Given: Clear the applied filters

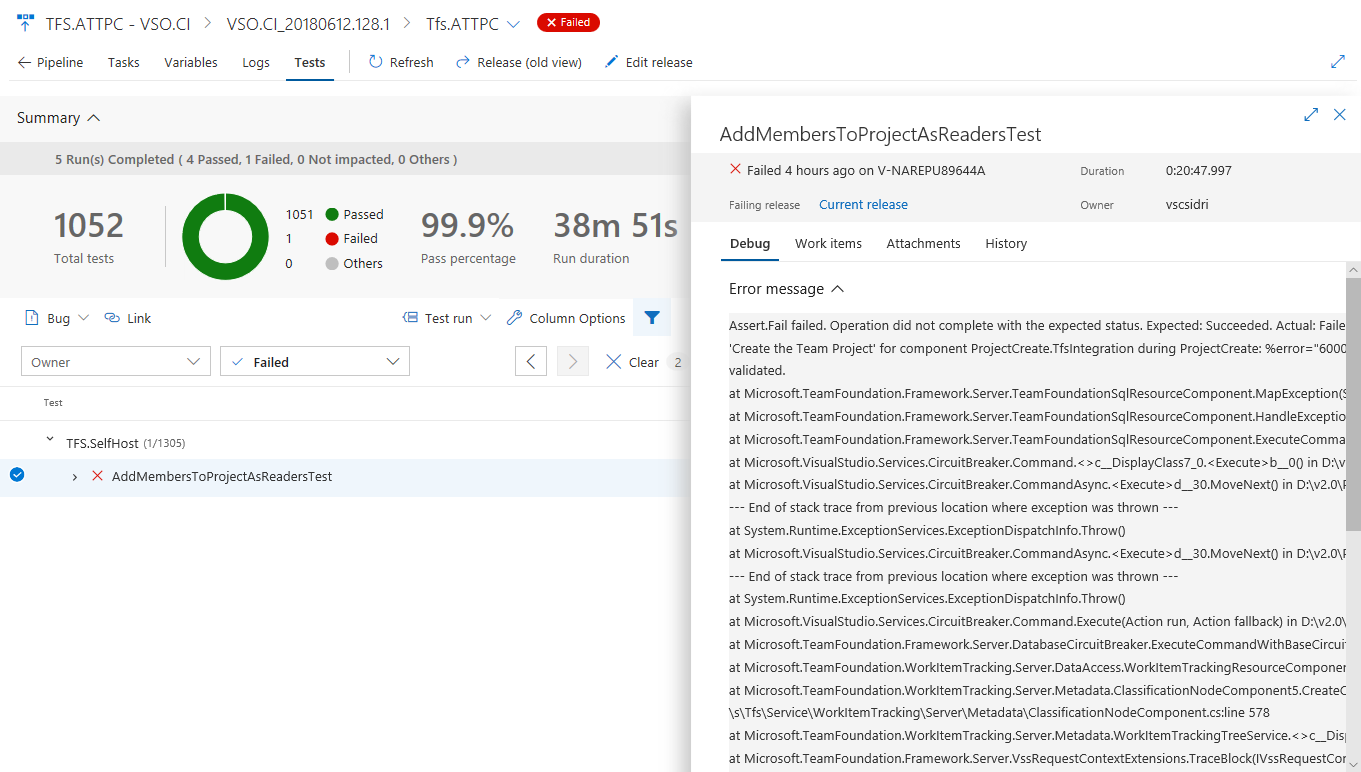Looking at the screenshot, I should coord(633,362).
